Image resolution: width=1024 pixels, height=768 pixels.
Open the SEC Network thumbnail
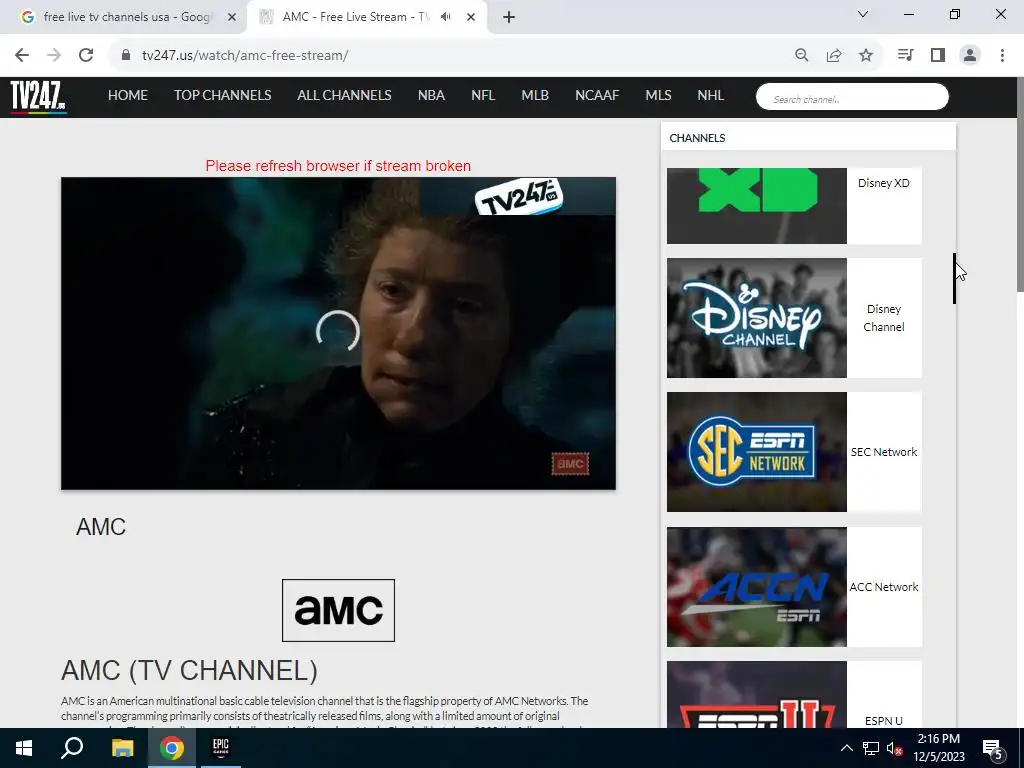pos(757,452)
